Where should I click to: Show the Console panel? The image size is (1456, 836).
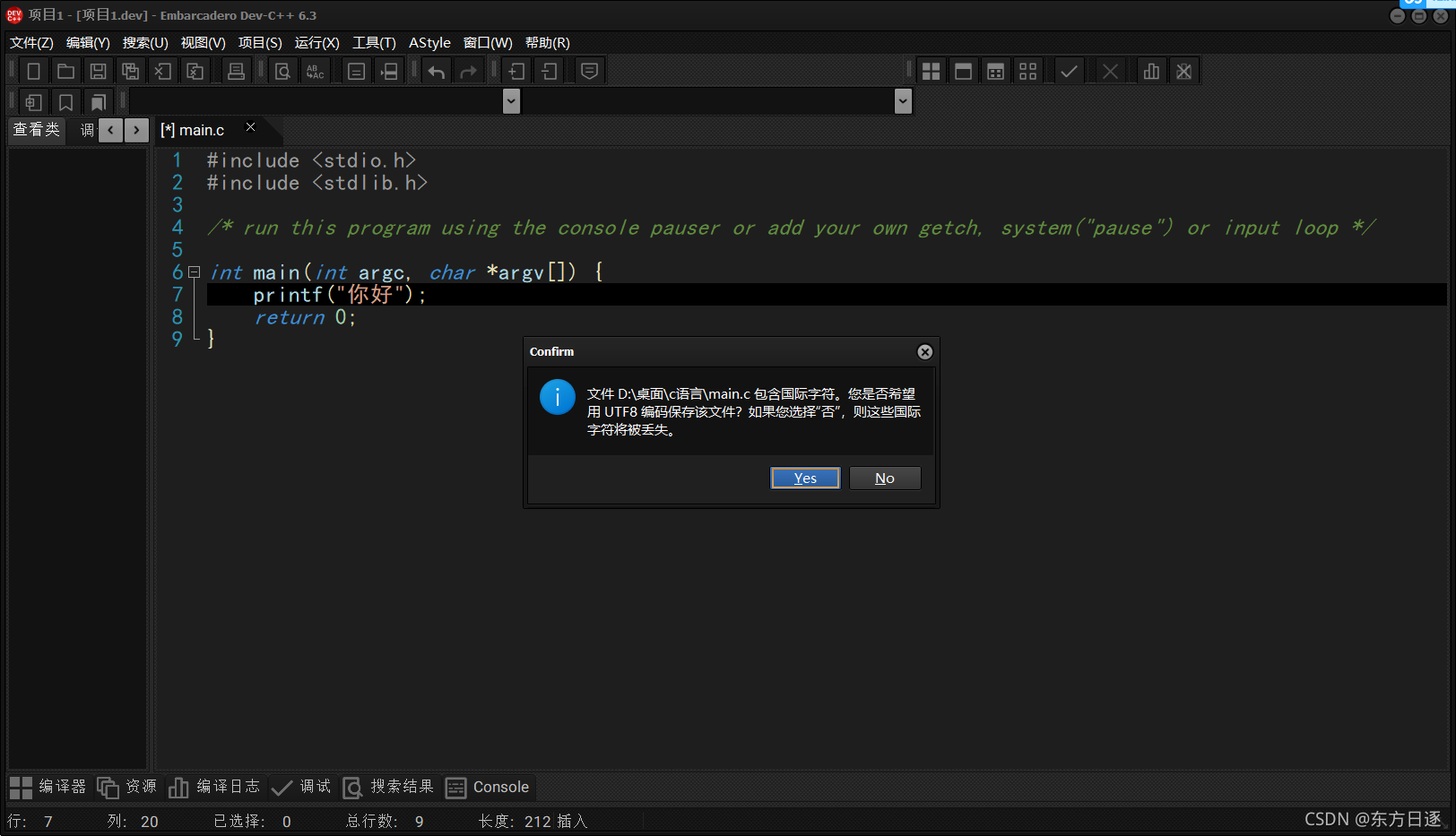(489, 787)
